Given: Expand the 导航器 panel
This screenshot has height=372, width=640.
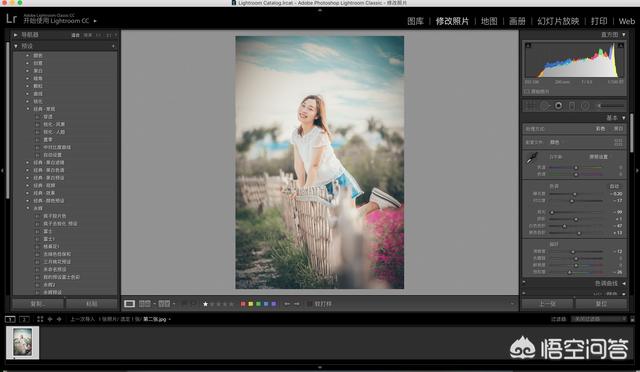Looking at the screenshot, I should (16, 35).
